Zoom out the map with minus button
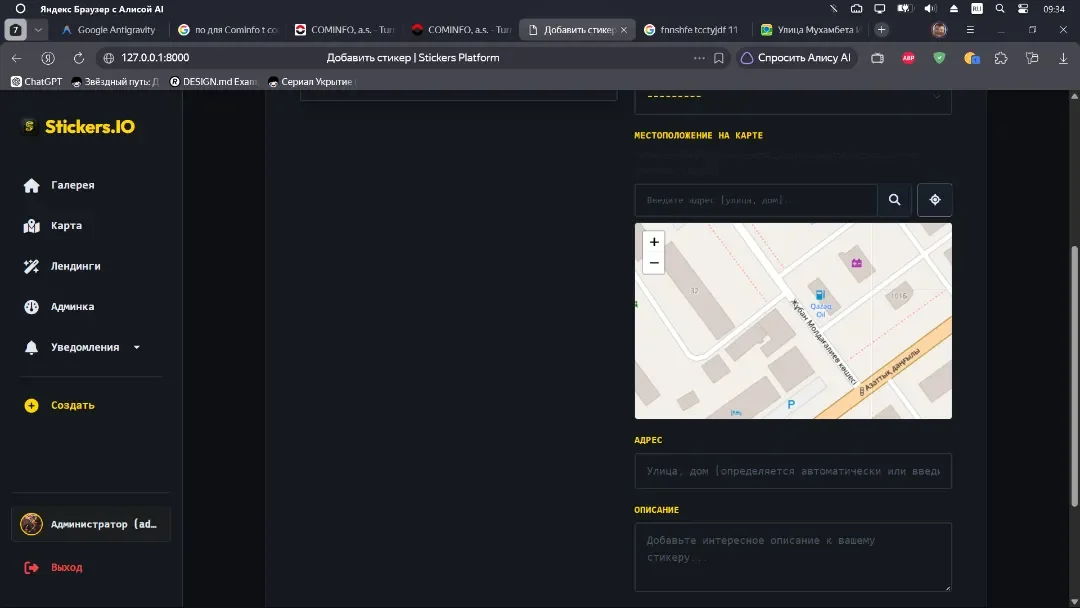This screenshot has width=1080, height=608. (x=654, y=263)
